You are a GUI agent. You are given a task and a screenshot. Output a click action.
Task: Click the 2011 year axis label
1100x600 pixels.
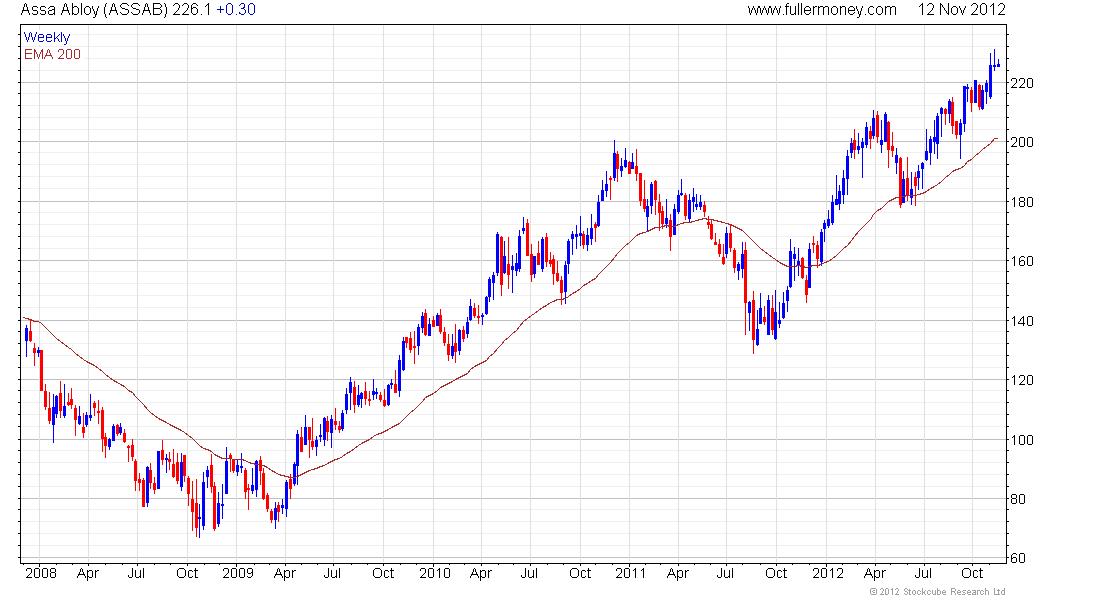pos(631,573)
